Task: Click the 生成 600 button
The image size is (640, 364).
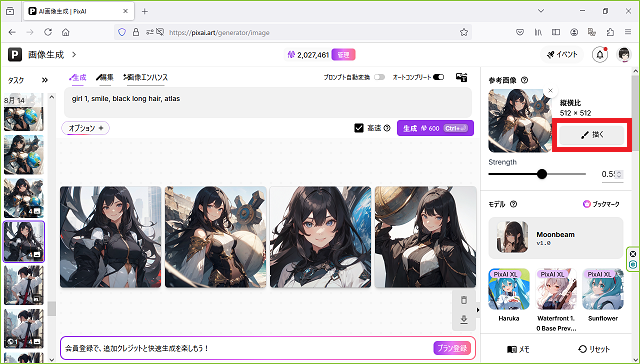Action: click(x=435, y=128)
